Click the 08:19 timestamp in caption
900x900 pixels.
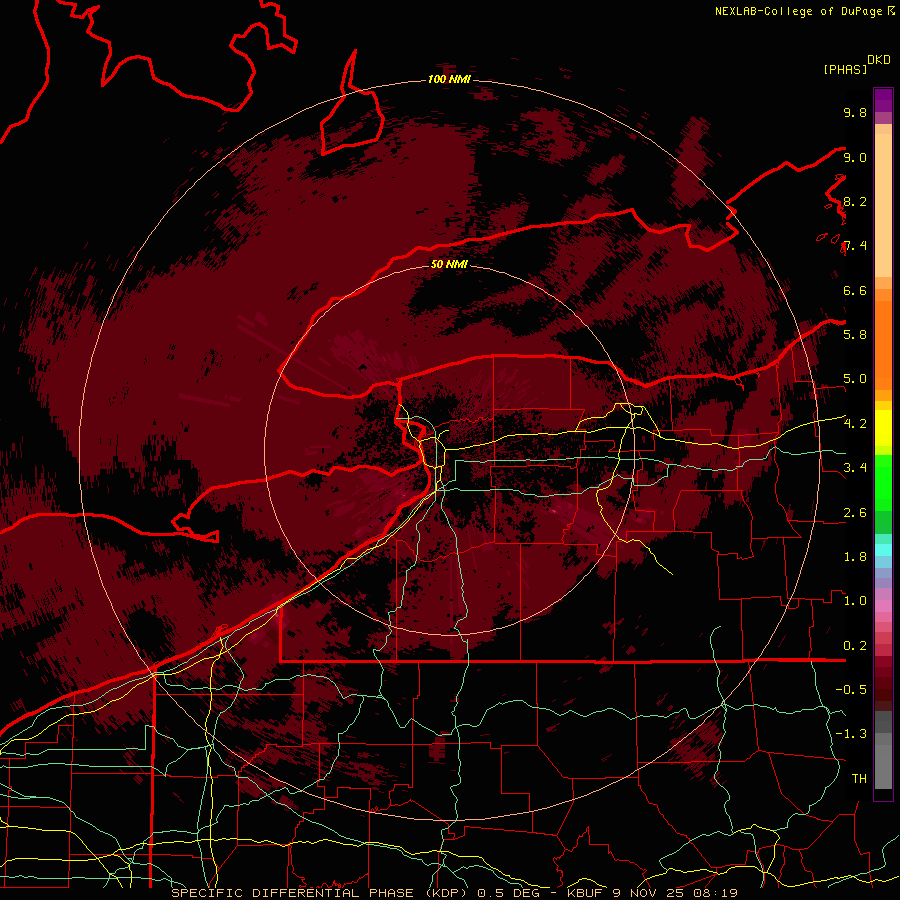(x=717, y=893)
